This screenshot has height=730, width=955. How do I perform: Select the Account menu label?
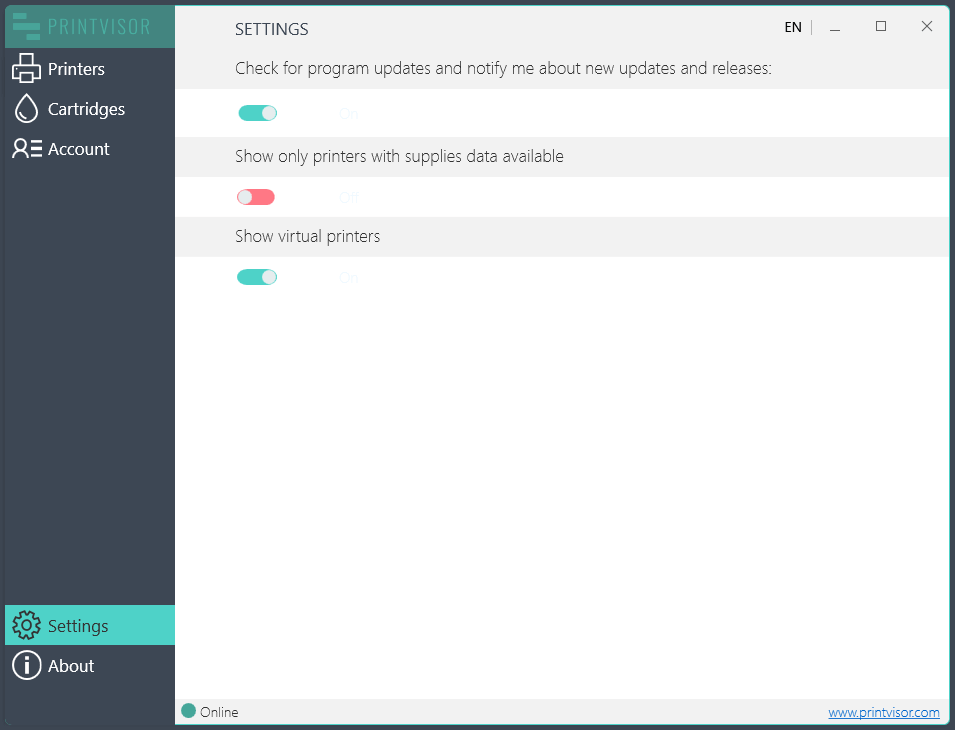click(x=79, y=149)
